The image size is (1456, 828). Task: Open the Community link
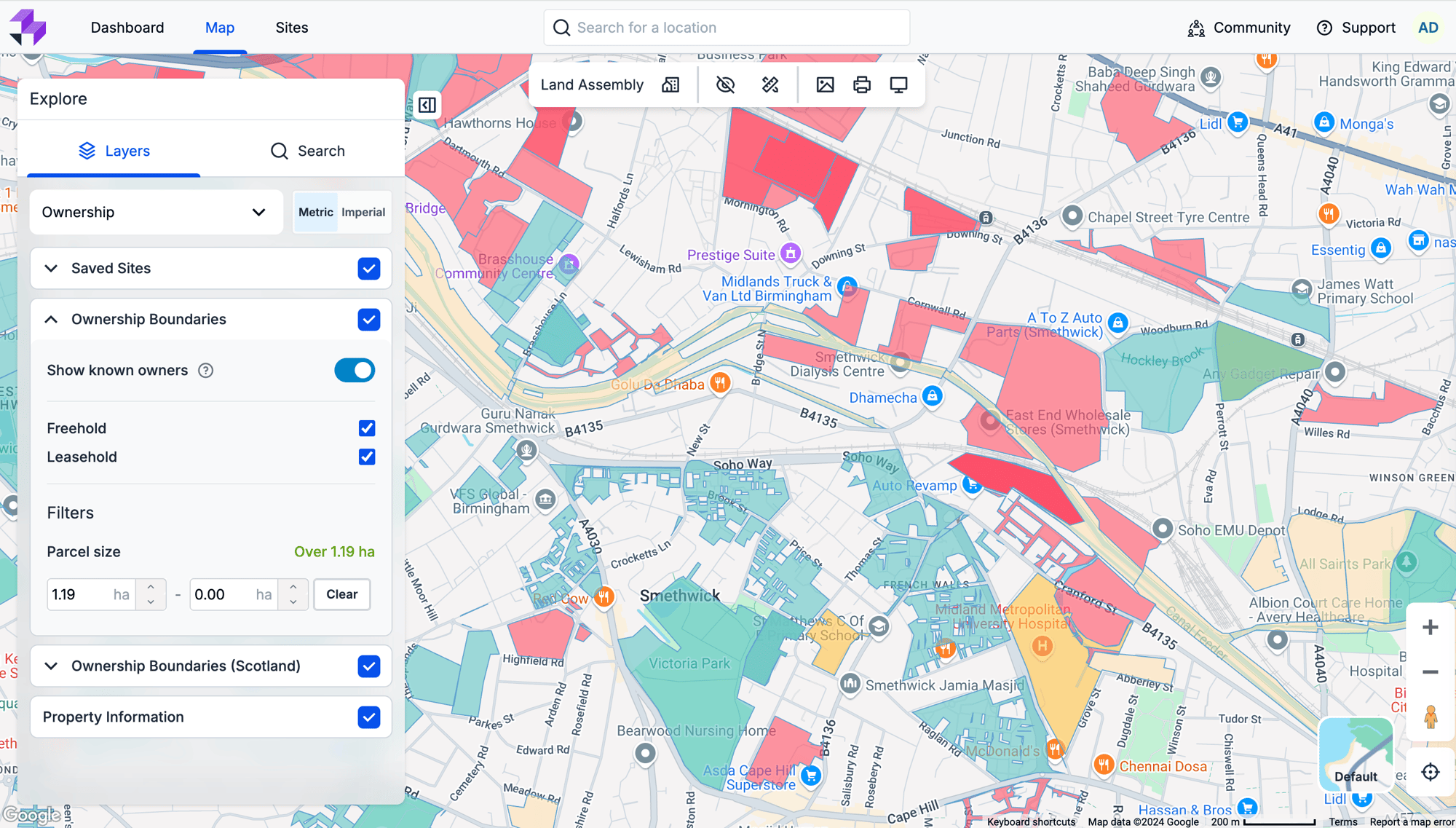click(x=1251, y=28)
